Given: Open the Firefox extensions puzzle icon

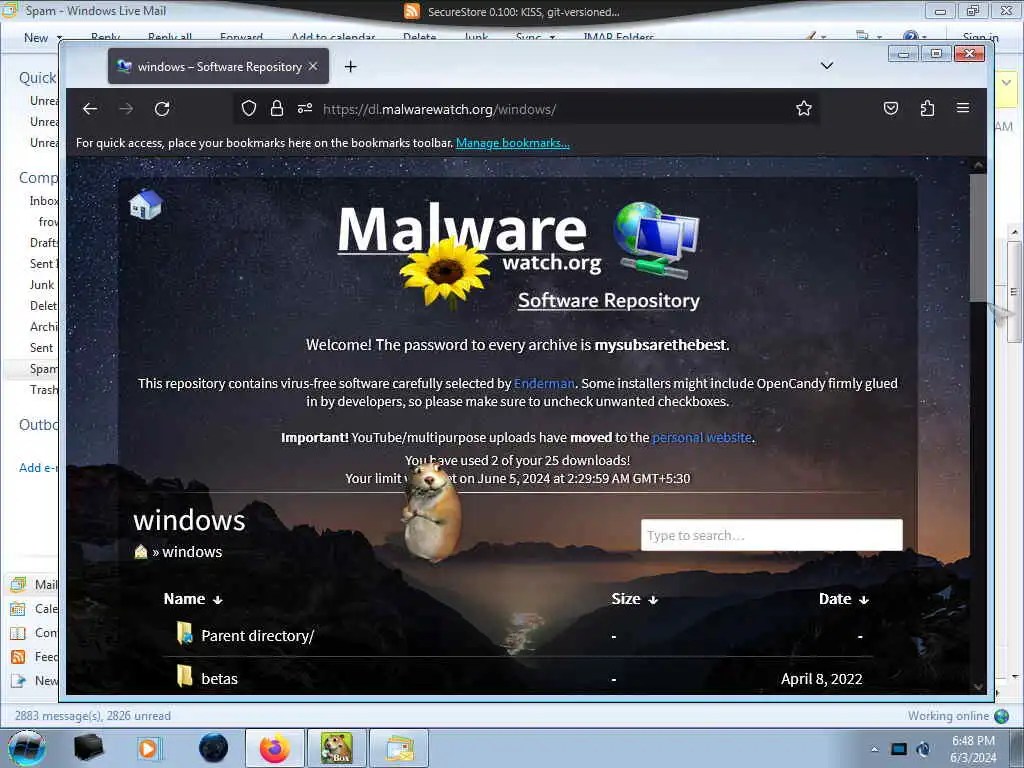Looking at the screenshot, I should tap(927, 108).
